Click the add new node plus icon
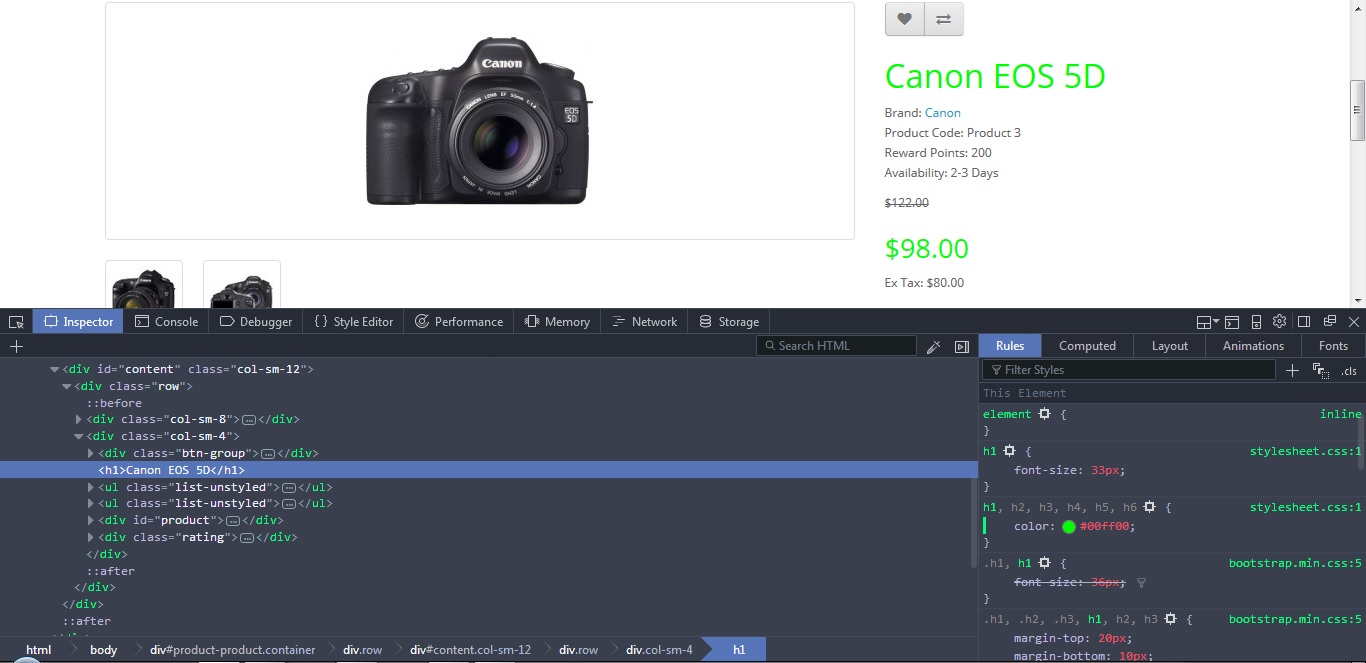This screenshot has width=1366, height=663. pyautogui.click(x=16, y=346)
